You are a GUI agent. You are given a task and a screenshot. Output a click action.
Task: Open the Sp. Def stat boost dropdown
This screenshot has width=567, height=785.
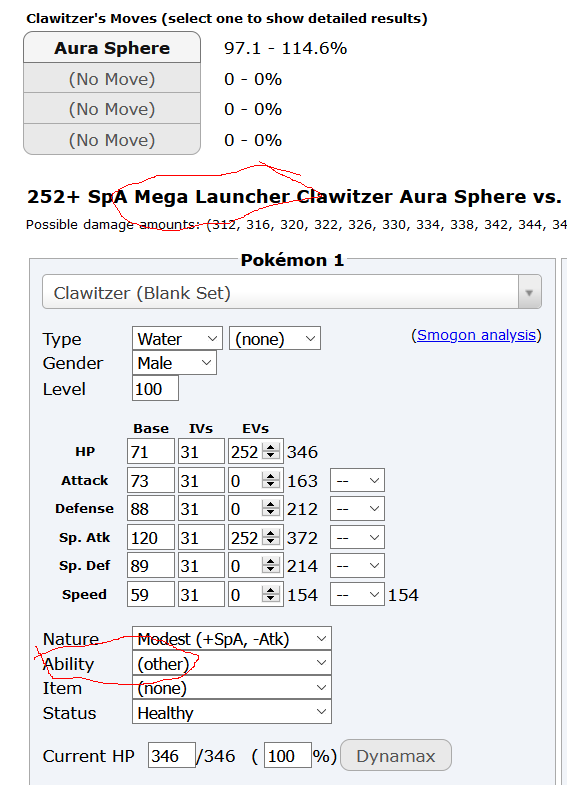[357, 566]
